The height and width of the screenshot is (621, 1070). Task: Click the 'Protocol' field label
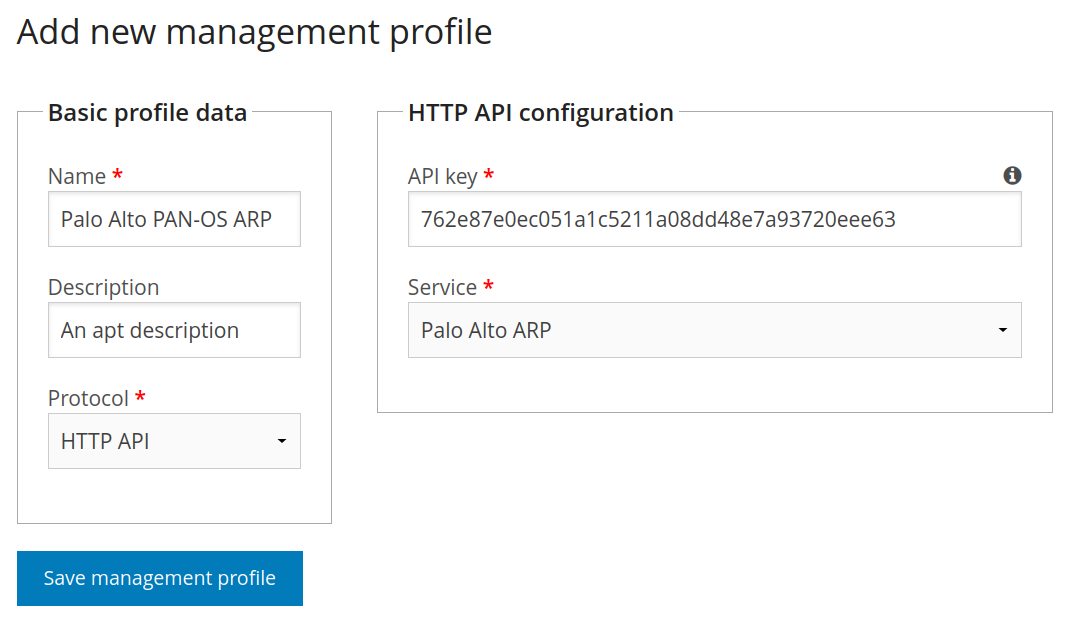click(x=89, y=398)
